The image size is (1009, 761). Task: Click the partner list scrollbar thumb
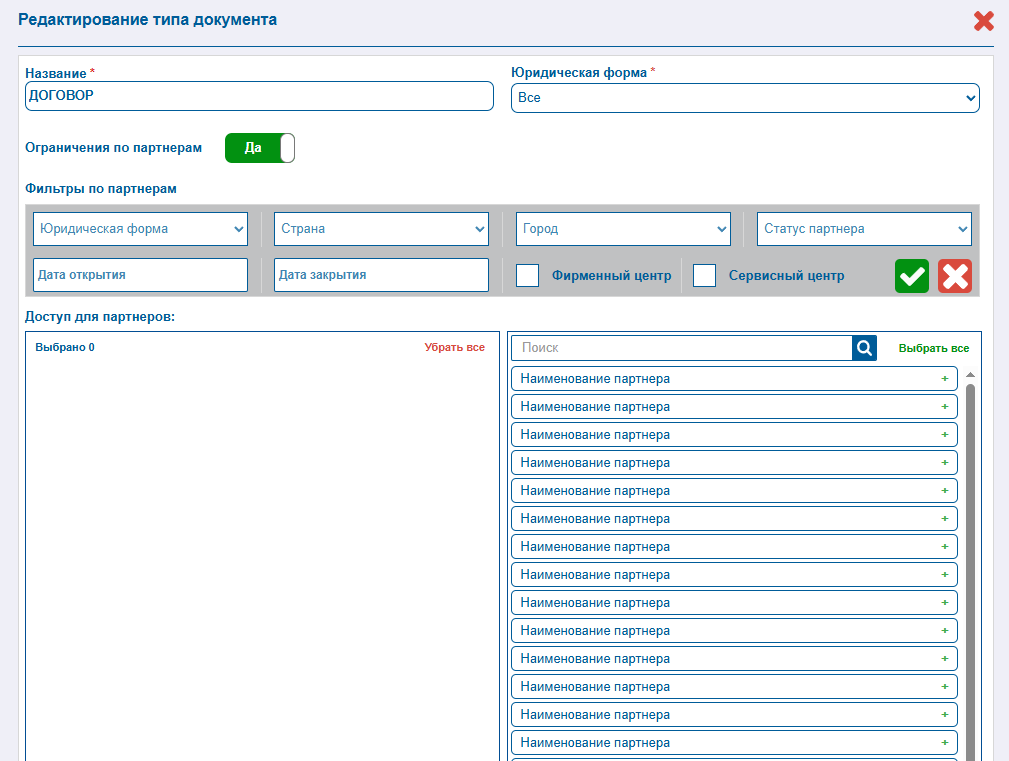pos(970,573)
